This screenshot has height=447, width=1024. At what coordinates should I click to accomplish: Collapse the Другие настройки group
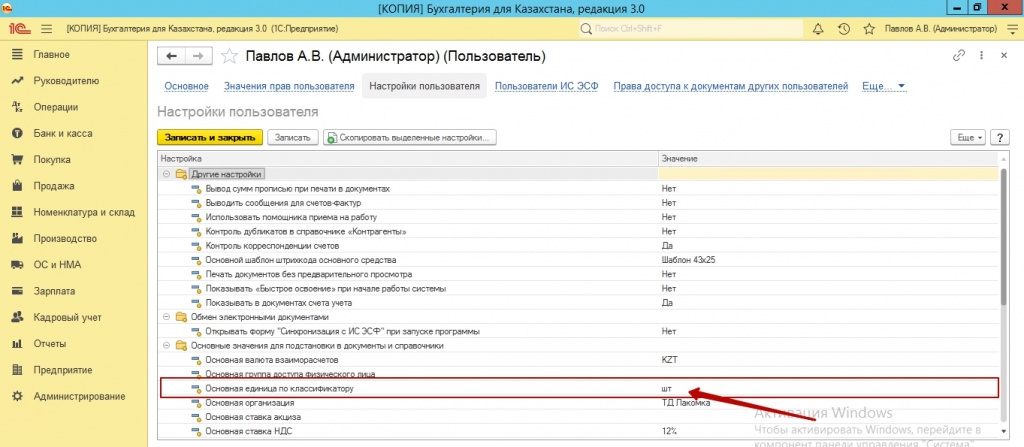click(x=166, y=174)
